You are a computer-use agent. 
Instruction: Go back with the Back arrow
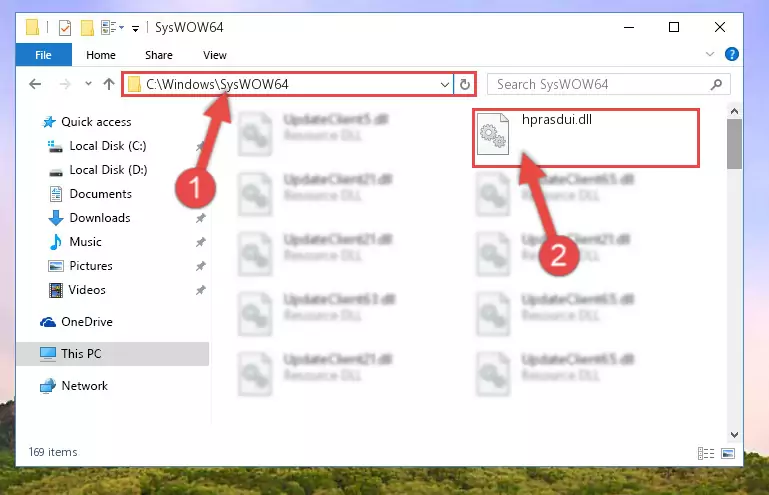point(35,84)
